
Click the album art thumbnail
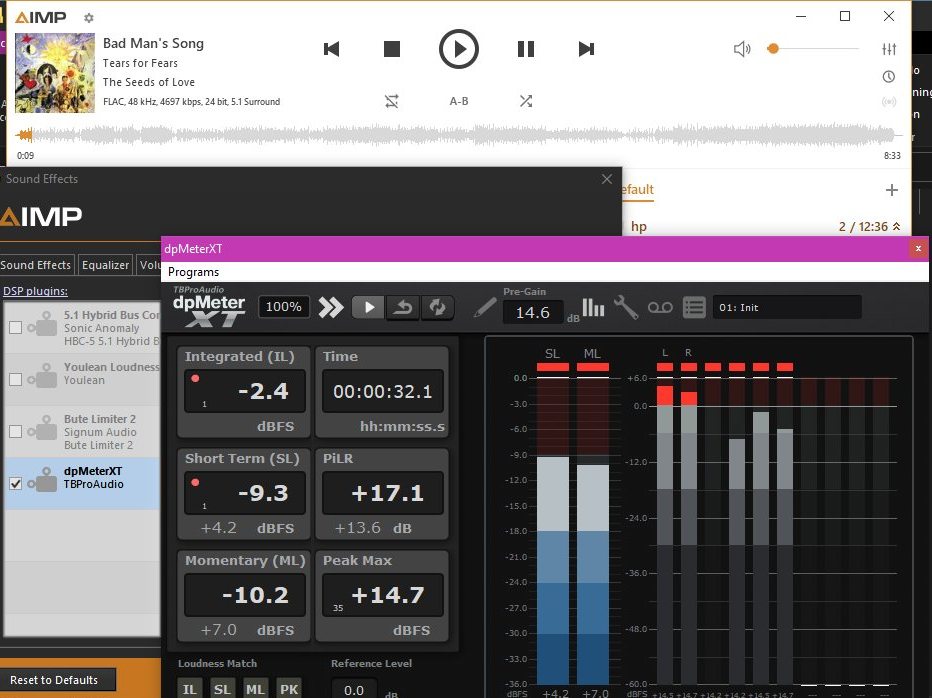click(x=55, y=73)
